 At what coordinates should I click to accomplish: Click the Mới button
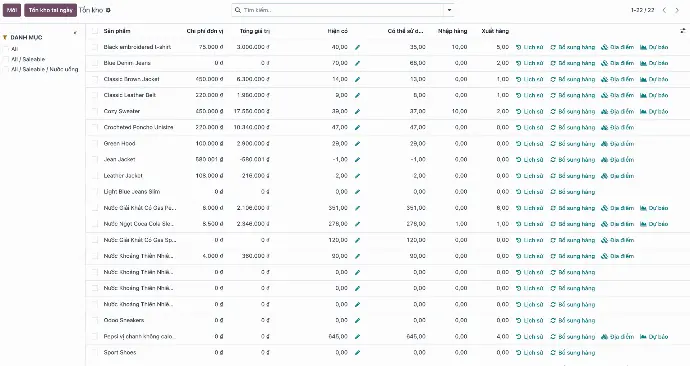pyautogui.click(x=12, y=10)
